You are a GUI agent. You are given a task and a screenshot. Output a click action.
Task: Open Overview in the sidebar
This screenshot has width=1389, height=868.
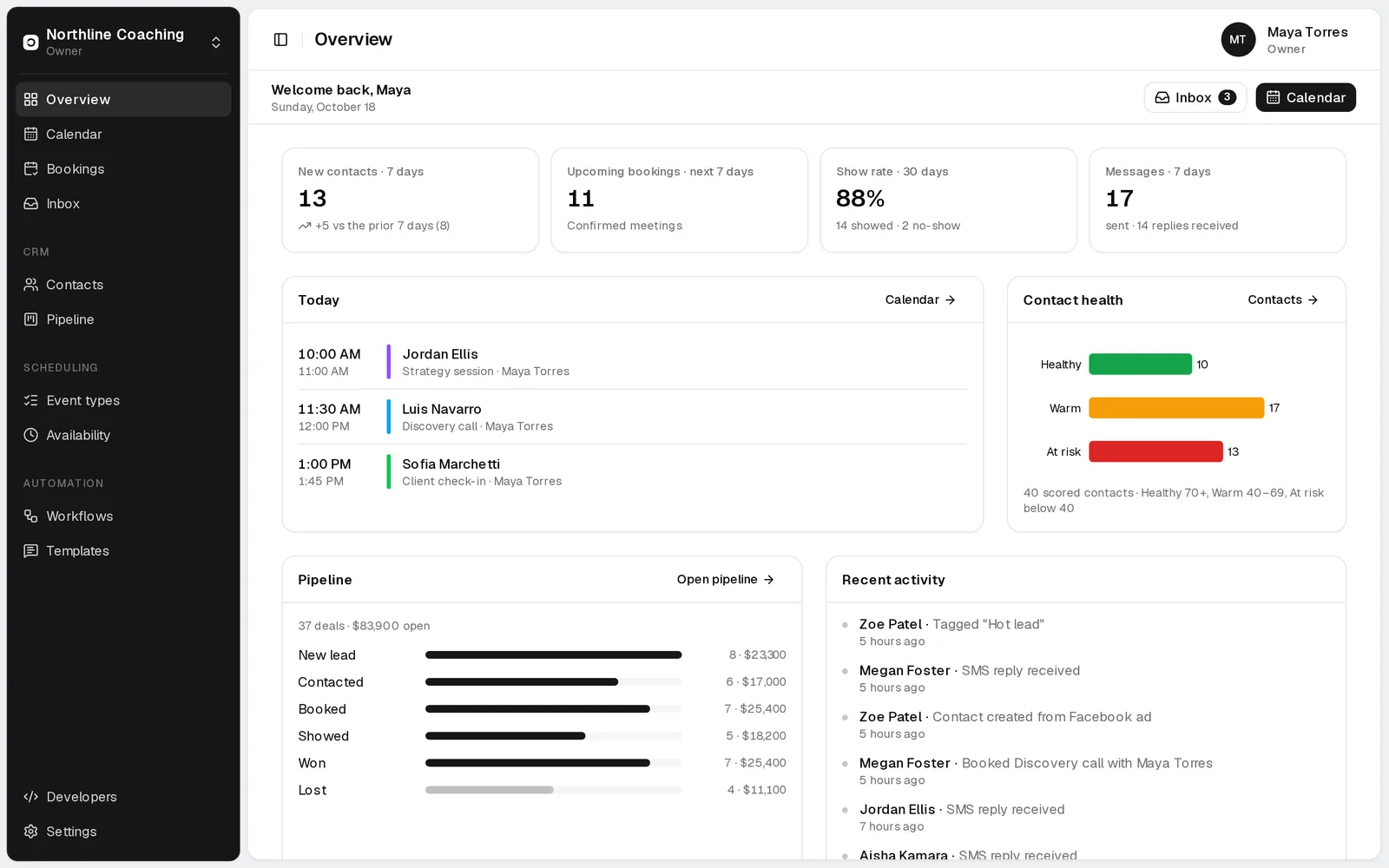coord(123,100)
